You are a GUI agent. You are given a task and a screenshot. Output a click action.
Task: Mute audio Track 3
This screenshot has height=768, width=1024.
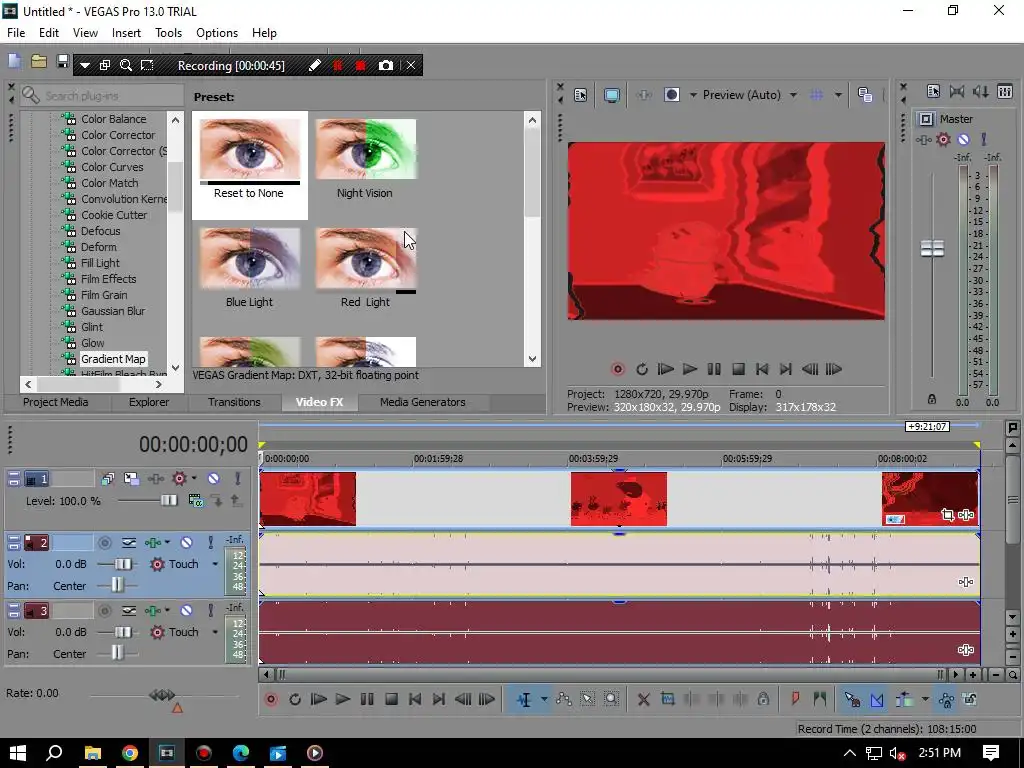[186, 611]
